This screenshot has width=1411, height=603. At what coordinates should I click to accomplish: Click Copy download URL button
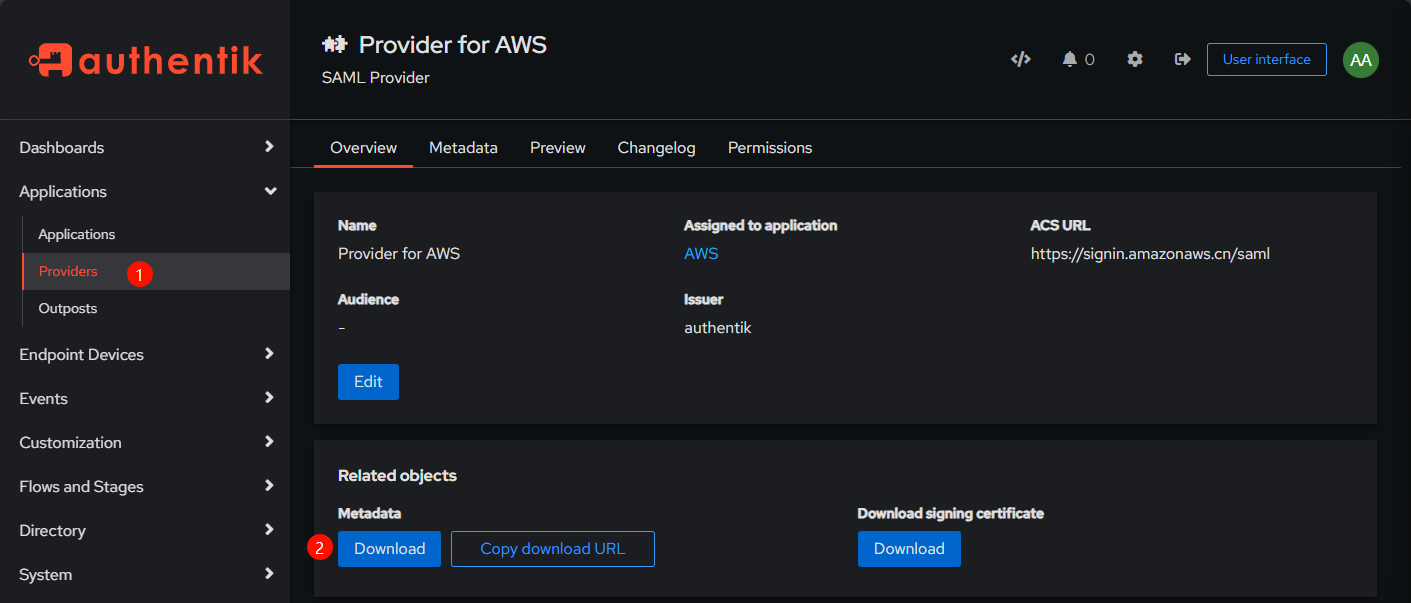tap(553, 549)
